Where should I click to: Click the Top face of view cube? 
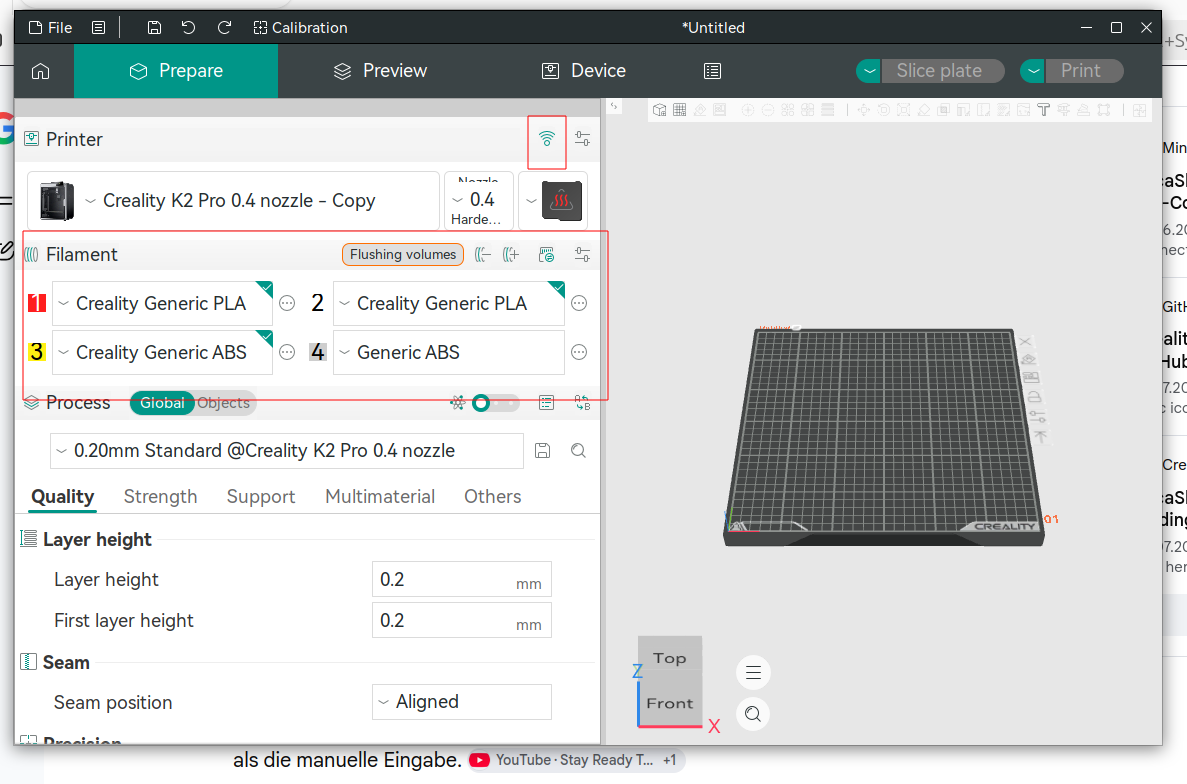coord(670,658)
